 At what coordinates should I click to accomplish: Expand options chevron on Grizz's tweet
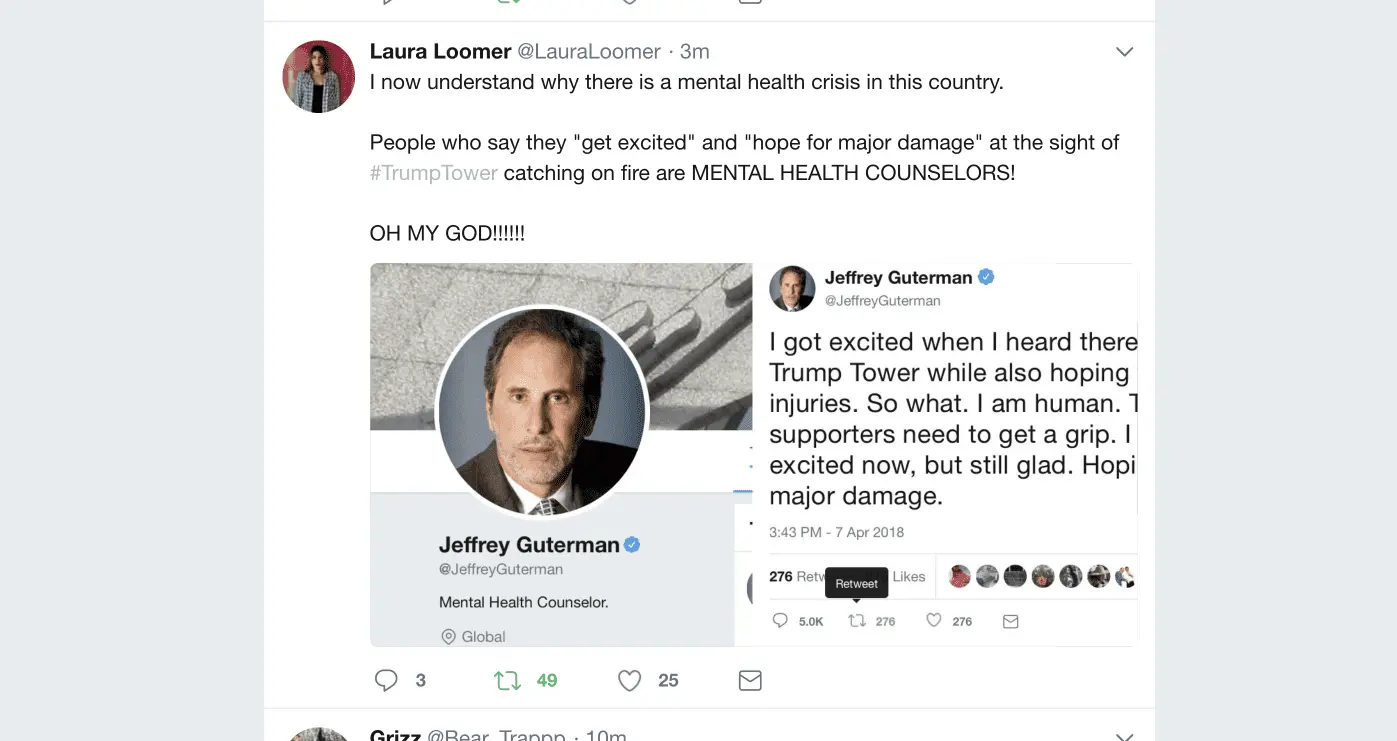pyautogui.click(x=1124, y=736)
